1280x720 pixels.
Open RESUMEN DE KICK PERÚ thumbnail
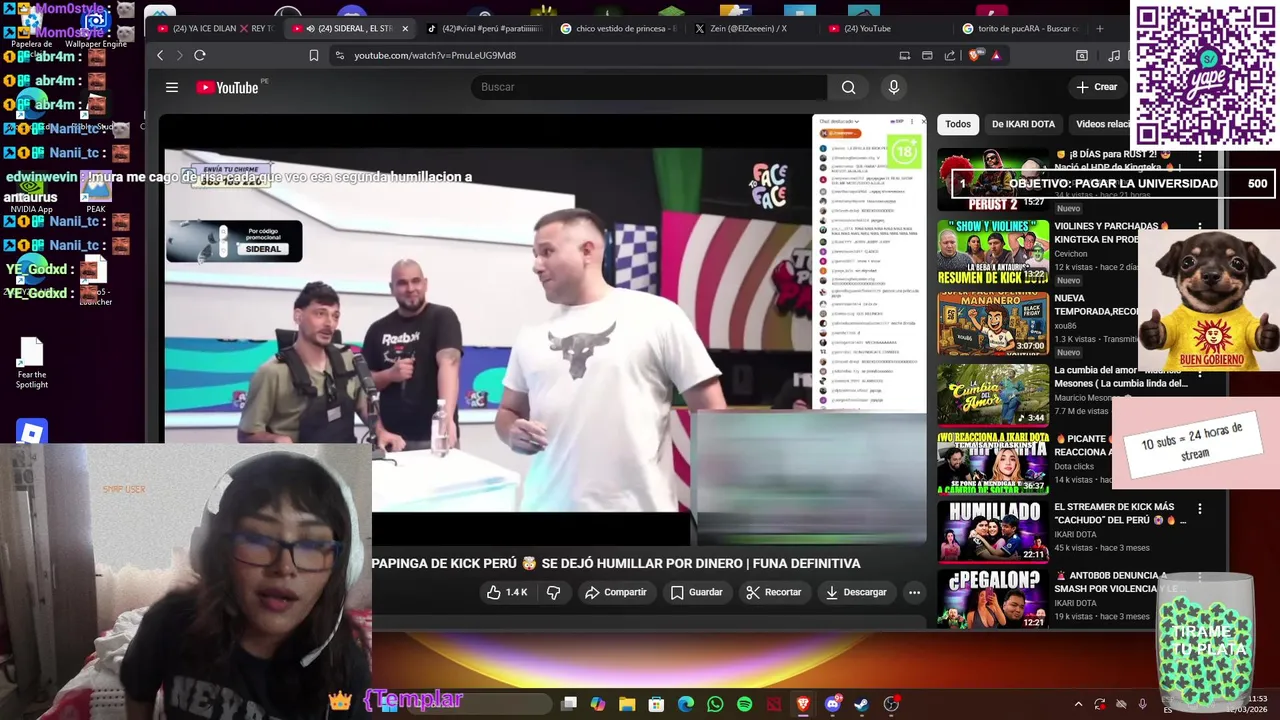coord(993,251)
